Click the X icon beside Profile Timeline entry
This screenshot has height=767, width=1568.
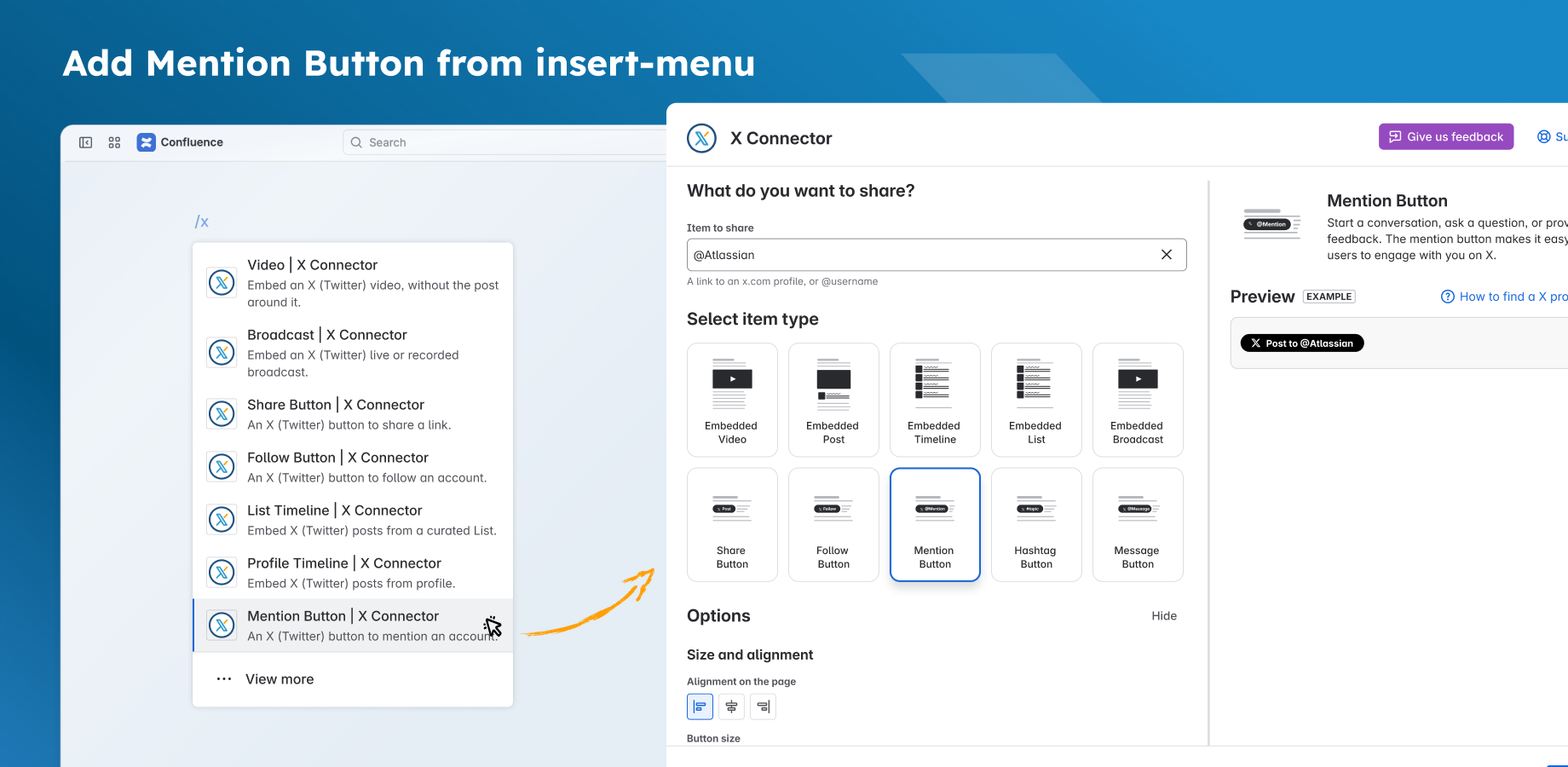click(222, 573)
